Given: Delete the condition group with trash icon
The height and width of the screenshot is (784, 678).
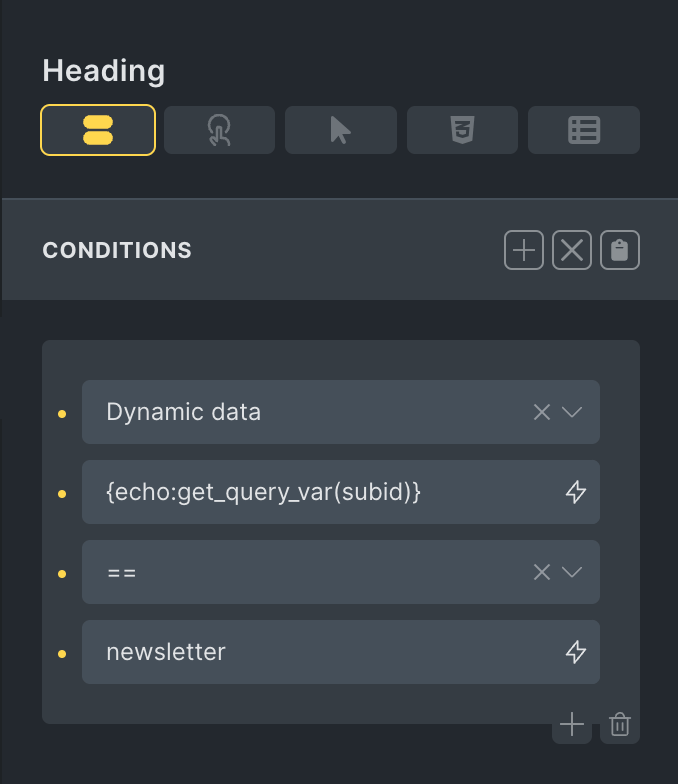Looking at the screenshot, I should (620, 724).
